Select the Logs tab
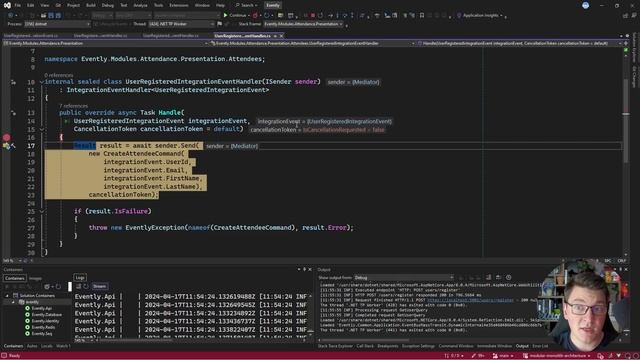This screenshot has height=360, width=640. point(80,278)
